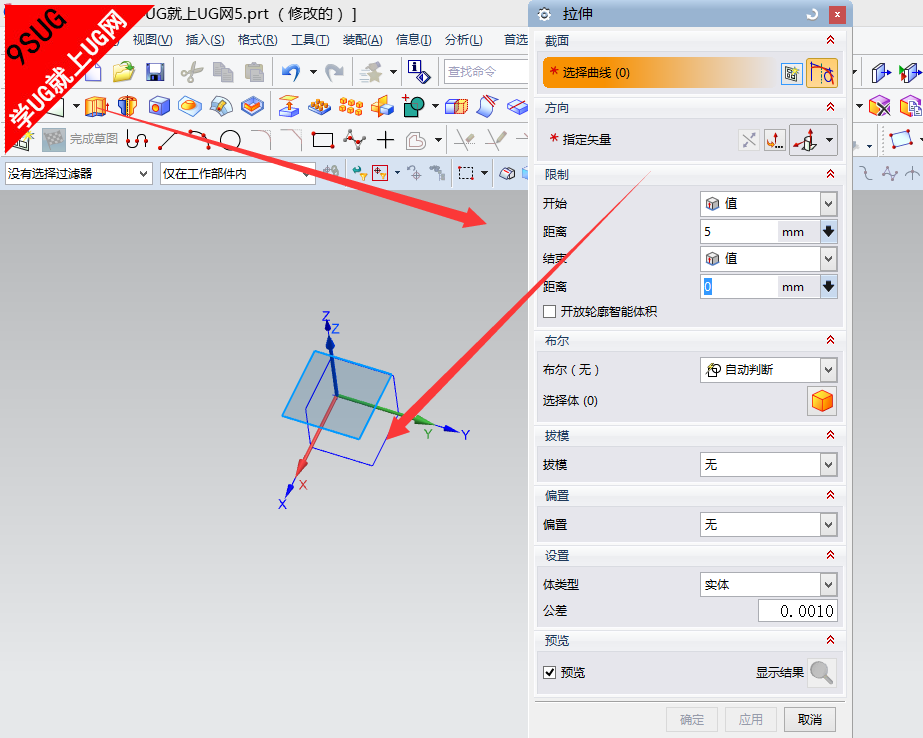Toggle 开放轮廓智能体积 checkbox
Viewport: 923px width, 738px height.
[549, 311]
